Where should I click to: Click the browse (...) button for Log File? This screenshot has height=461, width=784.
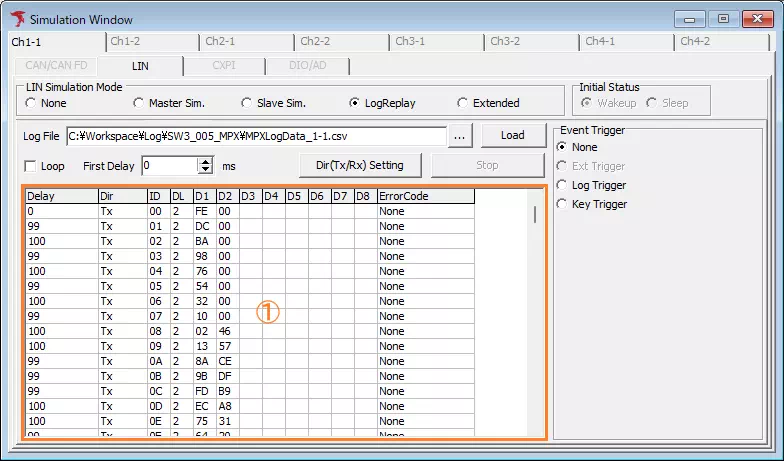459,135
